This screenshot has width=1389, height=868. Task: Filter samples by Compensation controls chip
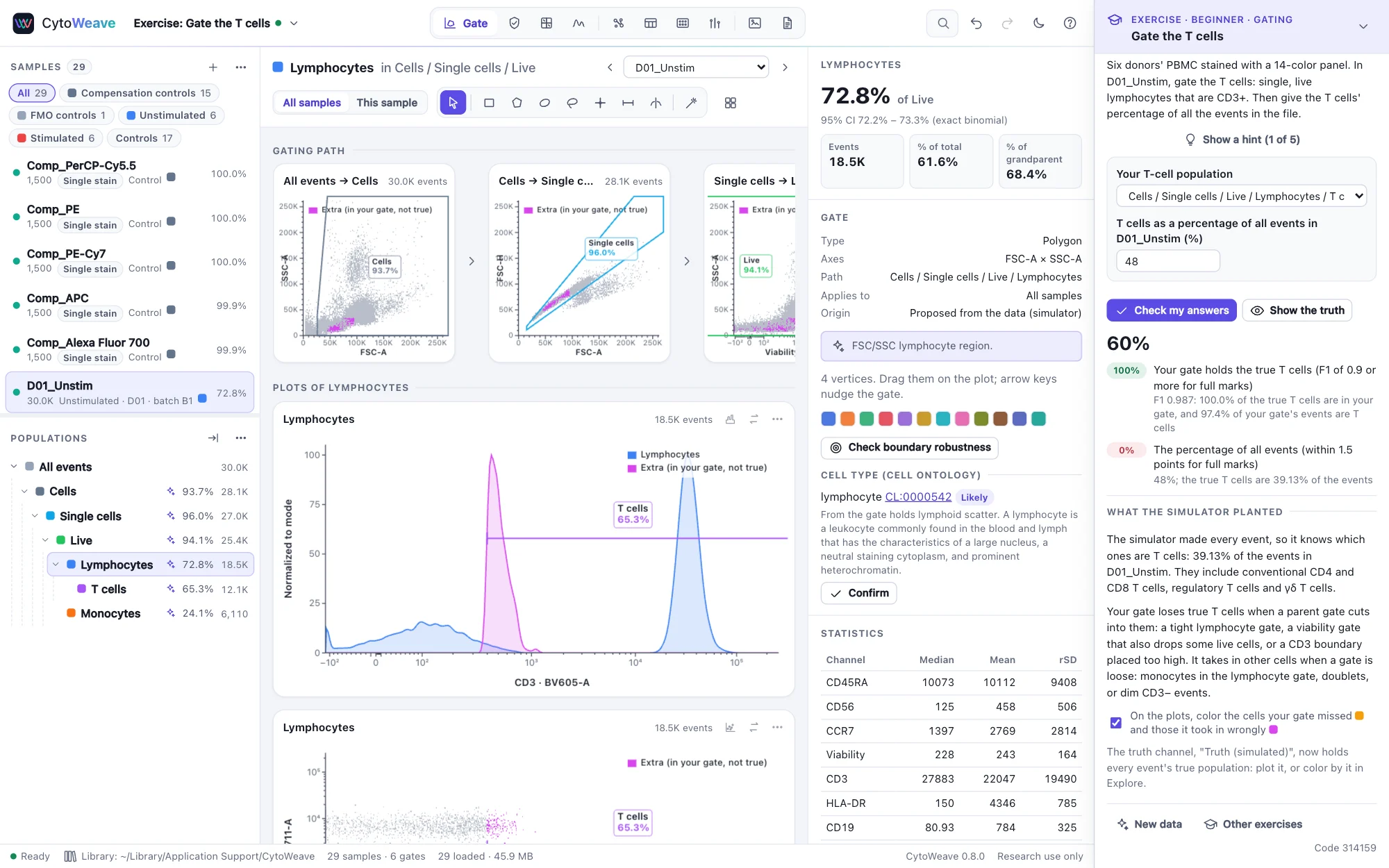139,93
